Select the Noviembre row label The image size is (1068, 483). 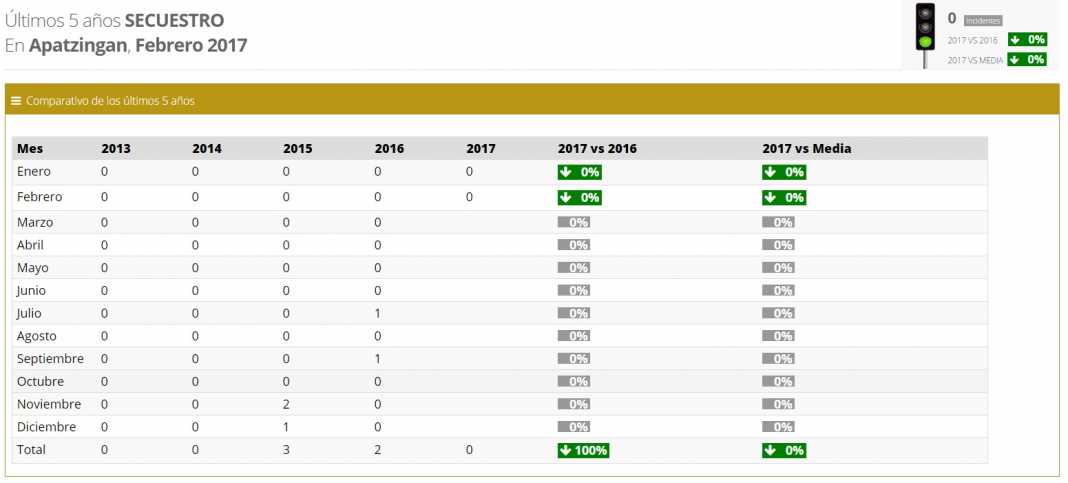49,404
